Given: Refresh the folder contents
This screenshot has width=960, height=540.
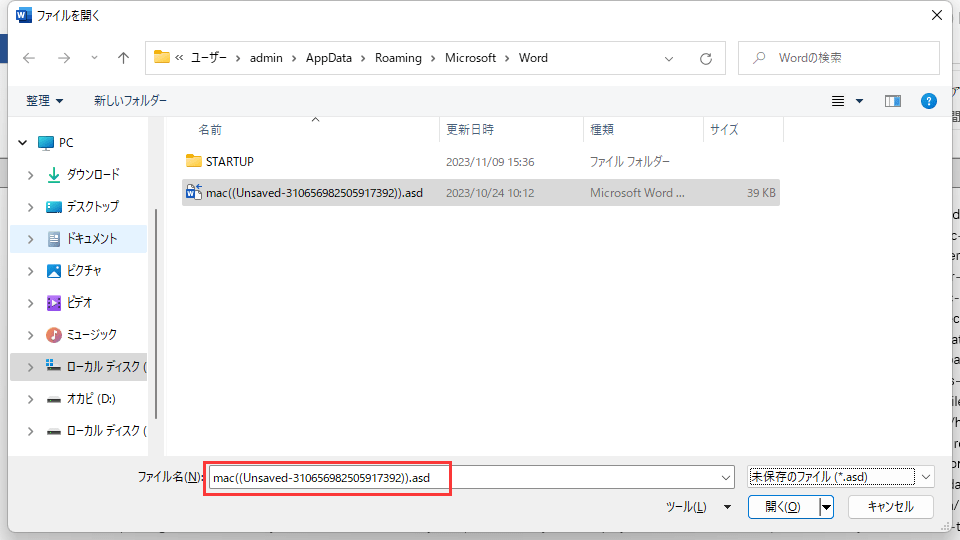Looking at the screenshot, I should click(706, 59).
